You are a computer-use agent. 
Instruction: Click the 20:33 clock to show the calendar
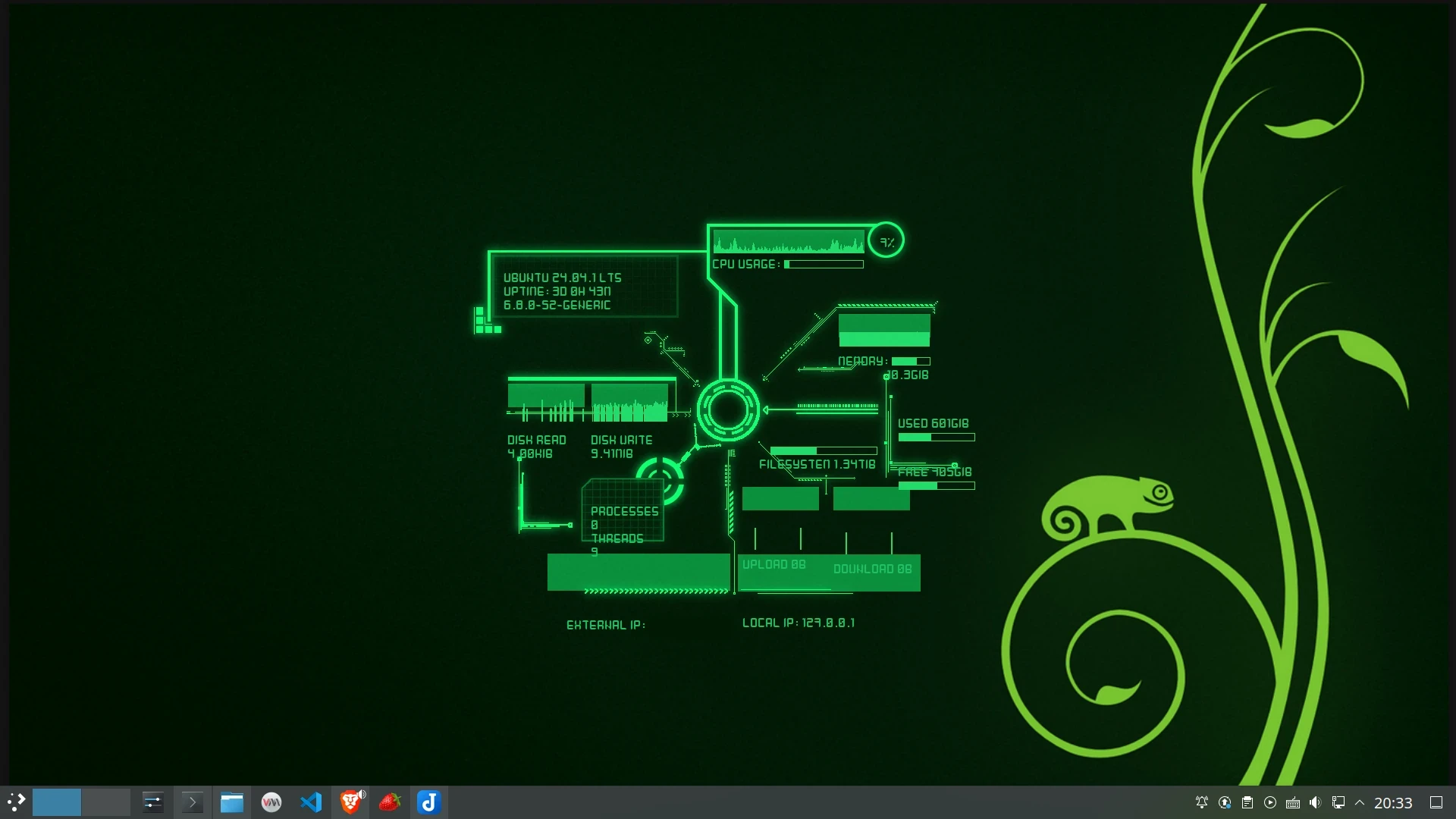[x=1393, y=802]
